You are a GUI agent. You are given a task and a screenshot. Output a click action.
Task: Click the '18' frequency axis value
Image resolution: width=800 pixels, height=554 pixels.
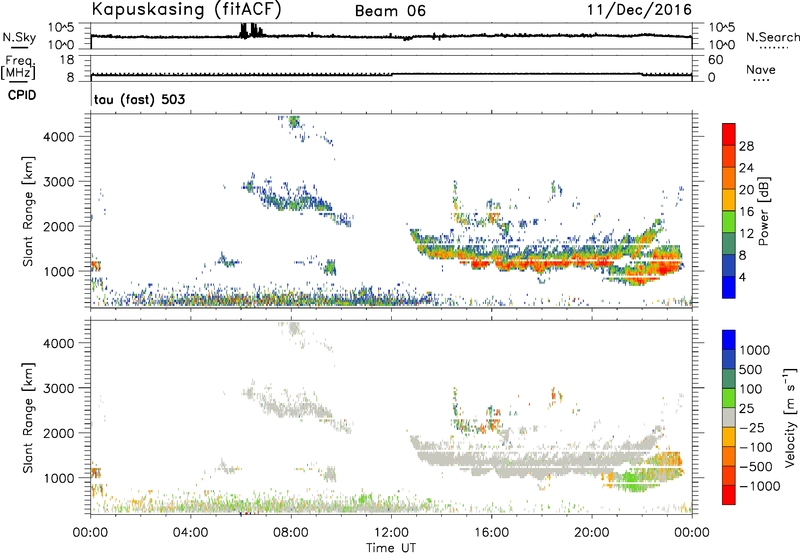(x=67, y=60)
